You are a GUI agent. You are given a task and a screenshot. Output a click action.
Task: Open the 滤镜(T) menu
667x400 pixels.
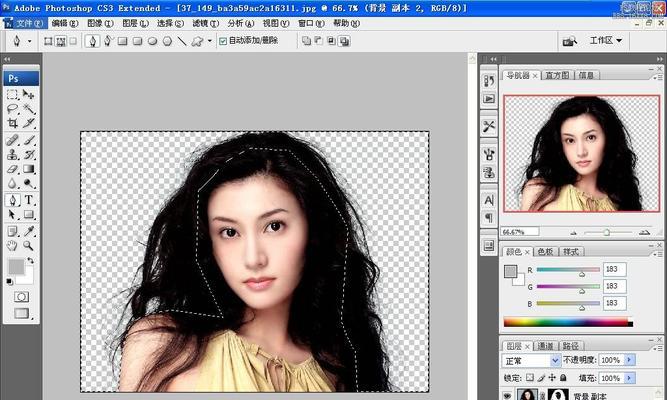[x=205, y=23]
